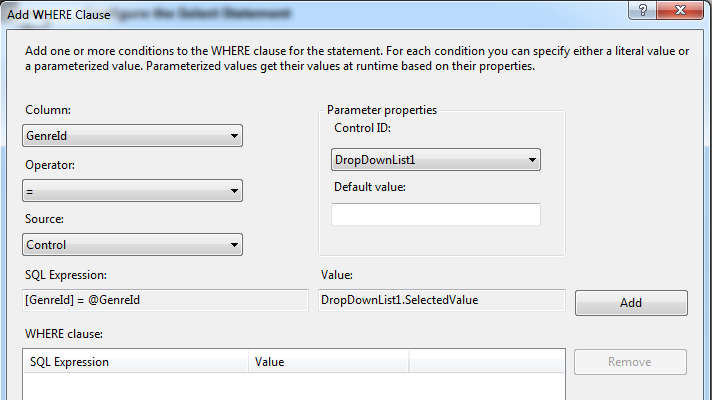
Task: Click the Help question mark button
Action: 637,11
